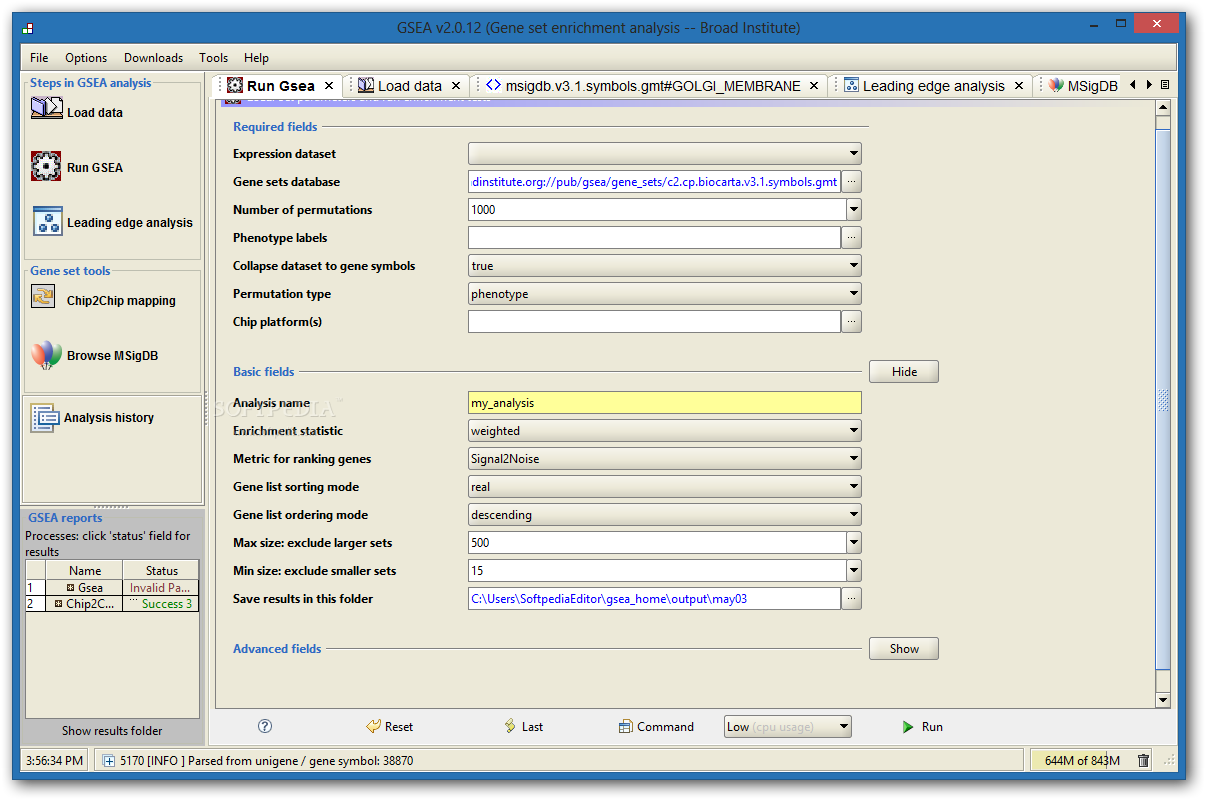Image resolution: width=1206 pixels, height=800 pixels.
Task: Open Max size exclude larger sets dropdown
Action: point(853,543)
